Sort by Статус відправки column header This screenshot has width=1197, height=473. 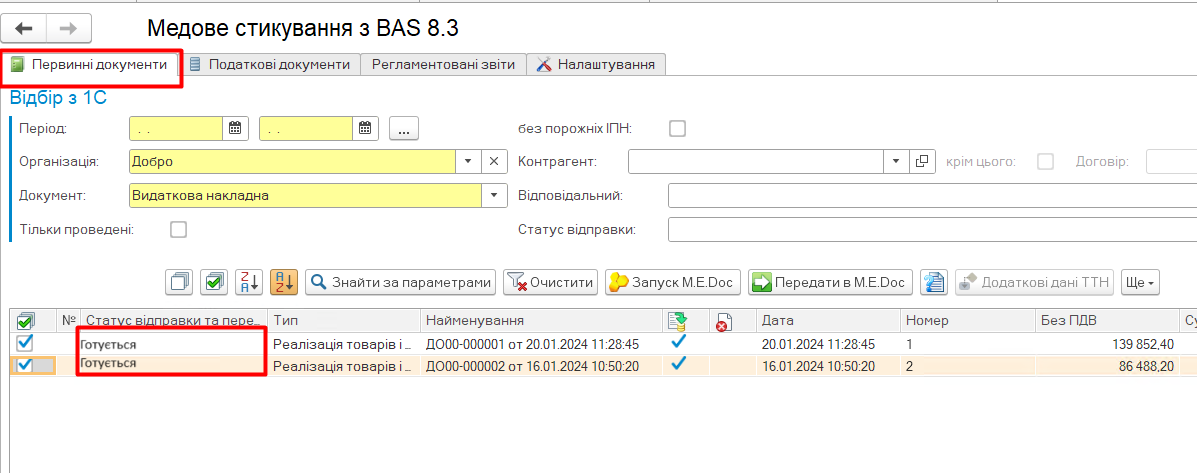175,320
